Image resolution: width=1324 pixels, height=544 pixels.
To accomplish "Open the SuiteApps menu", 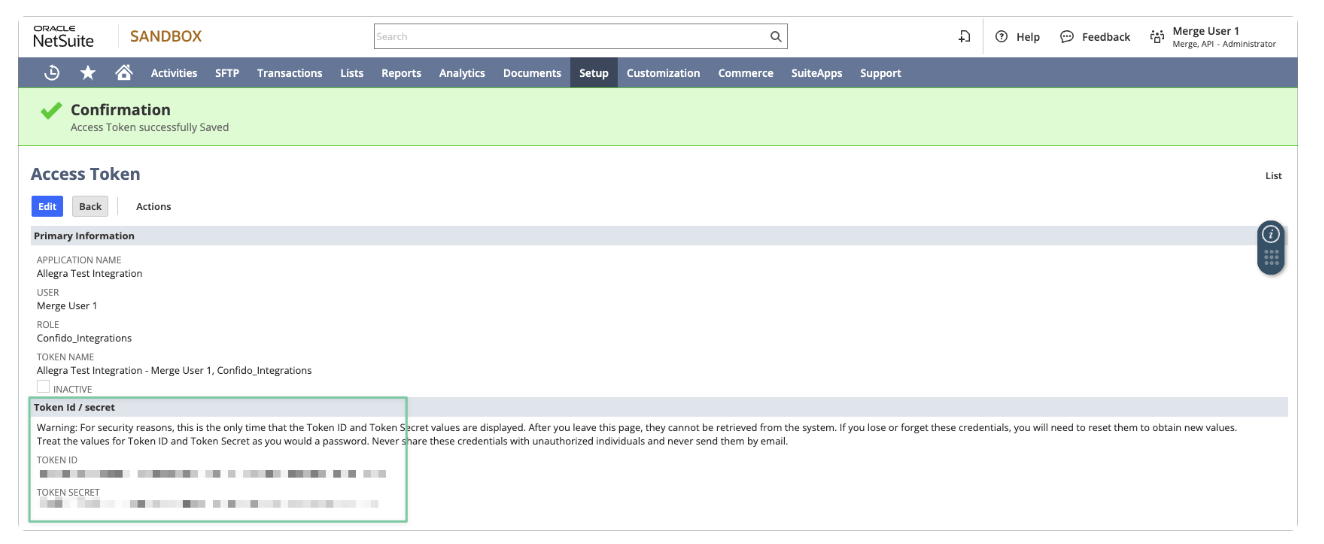I will tap(817, 73).
